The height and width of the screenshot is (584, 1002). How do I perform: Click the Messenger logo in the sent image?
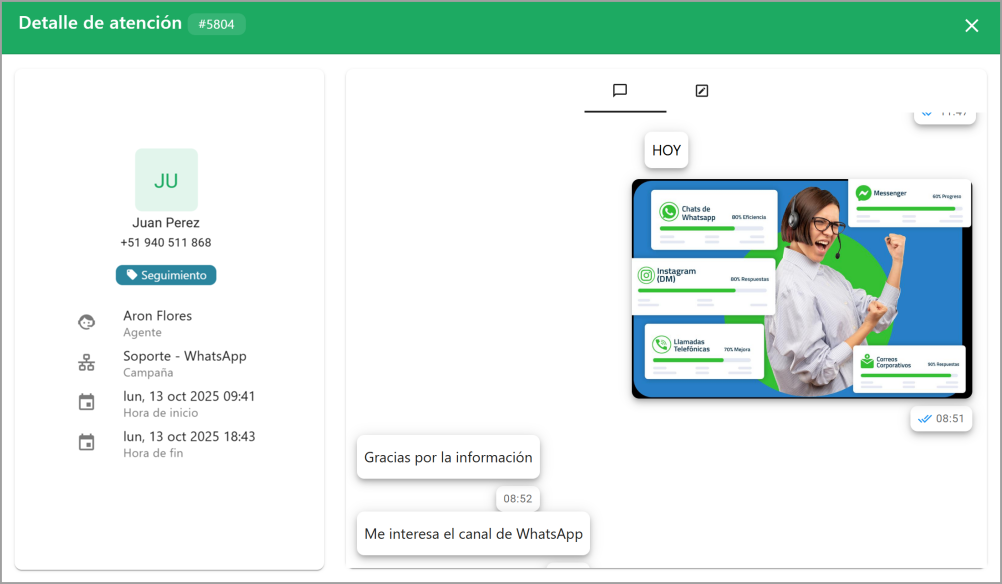(863, 194)
